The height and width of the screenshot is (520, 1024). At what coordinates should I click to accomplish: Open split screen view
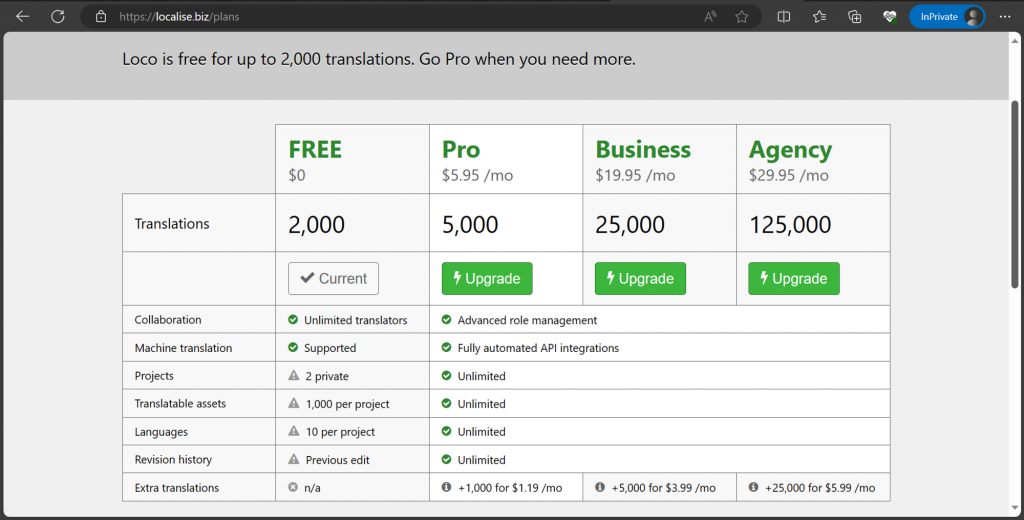784,17
